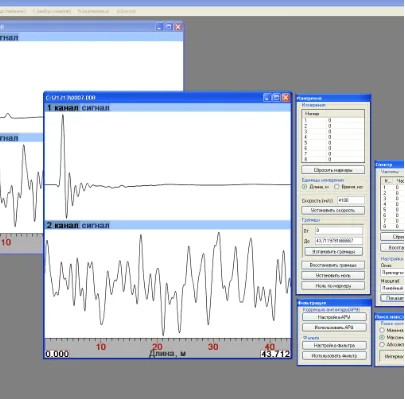Open the С (выбор каналов) menu
The image size is (405, 399).
[52, 11]
